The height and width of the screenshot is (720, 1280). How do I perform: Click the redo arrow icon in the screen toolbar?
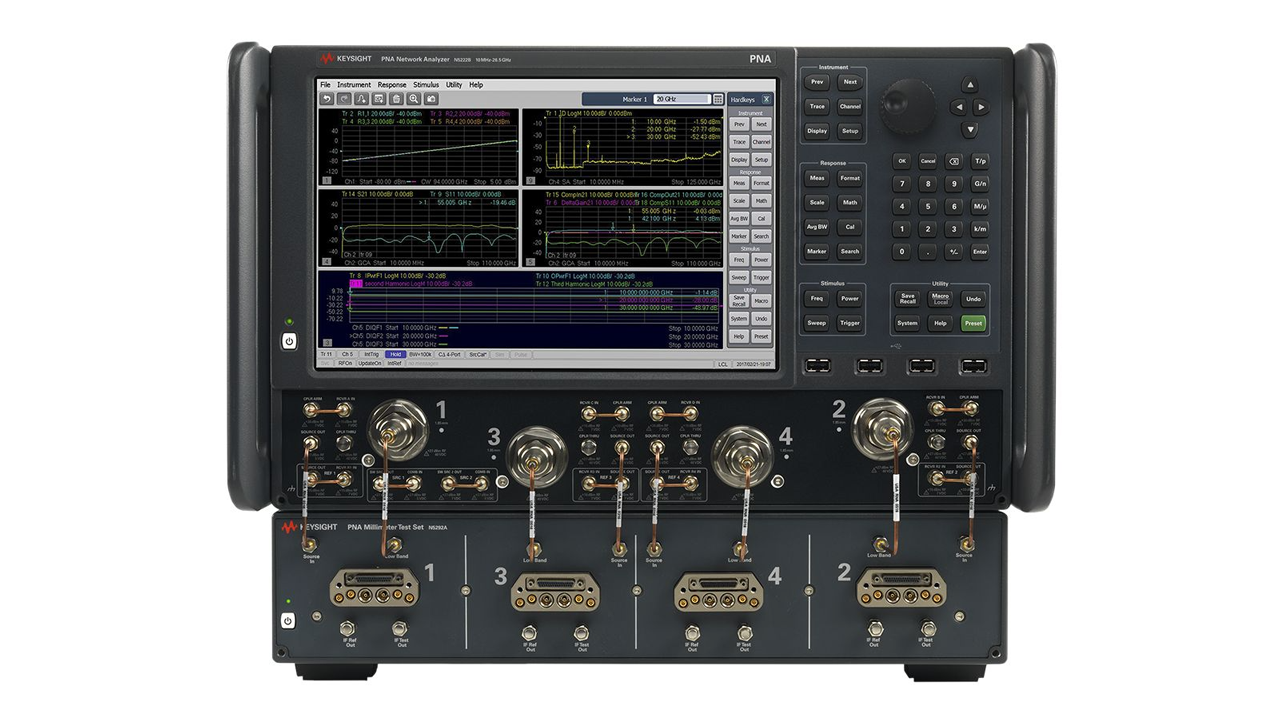pyautogui.click(x=344, y=99)
